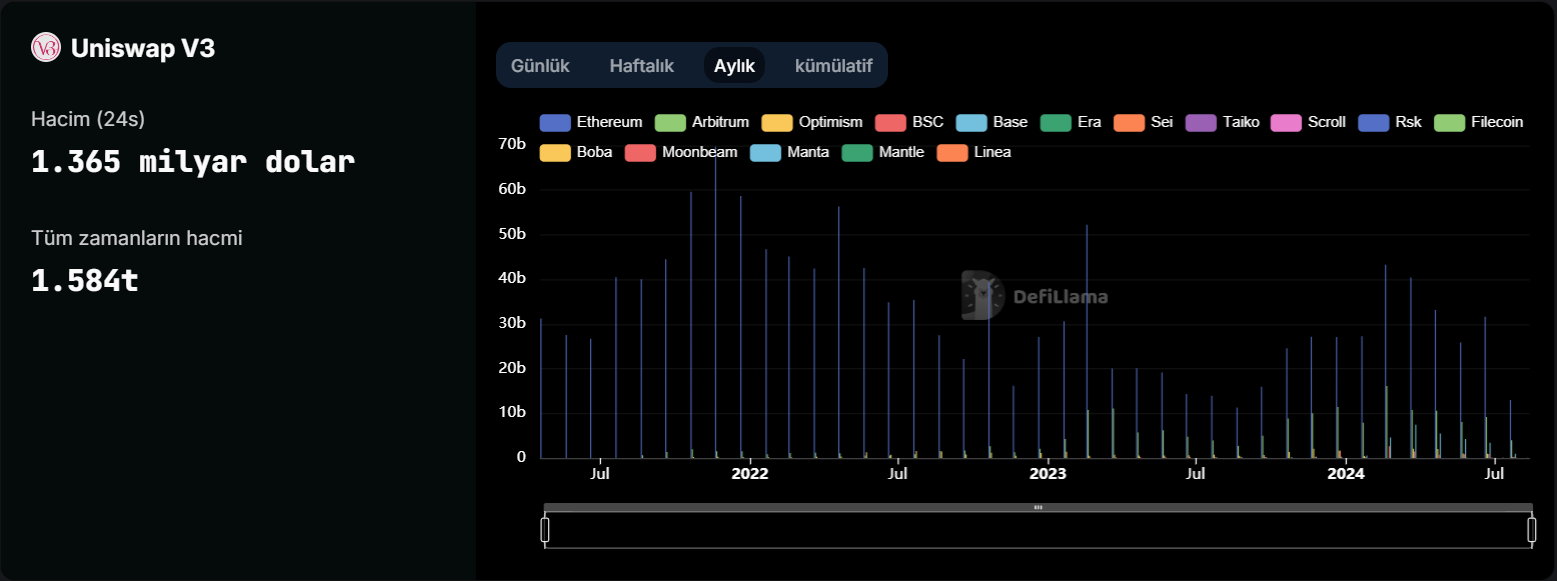Select the Haftalık tab
This screenshot has width=1557, height=581.
(641, 66)
